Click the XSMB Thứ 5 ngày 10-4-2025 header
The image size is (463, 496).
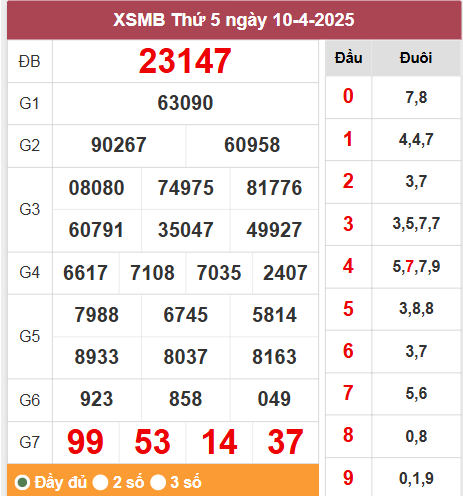pyautogui.click(x=234, y=20)
